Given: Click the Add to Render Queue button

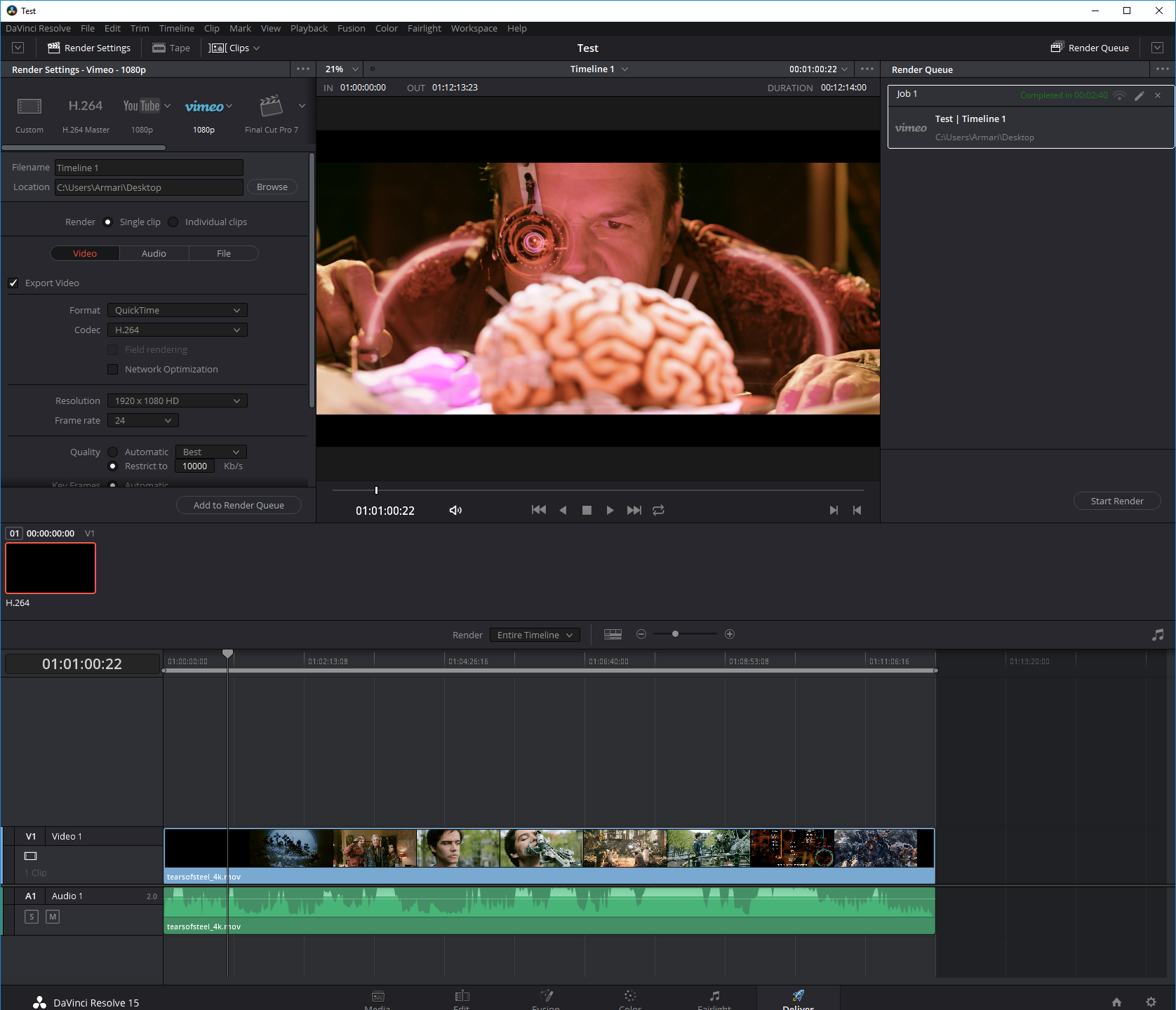Looking at the screenshot, I should (x=239, y=505).
